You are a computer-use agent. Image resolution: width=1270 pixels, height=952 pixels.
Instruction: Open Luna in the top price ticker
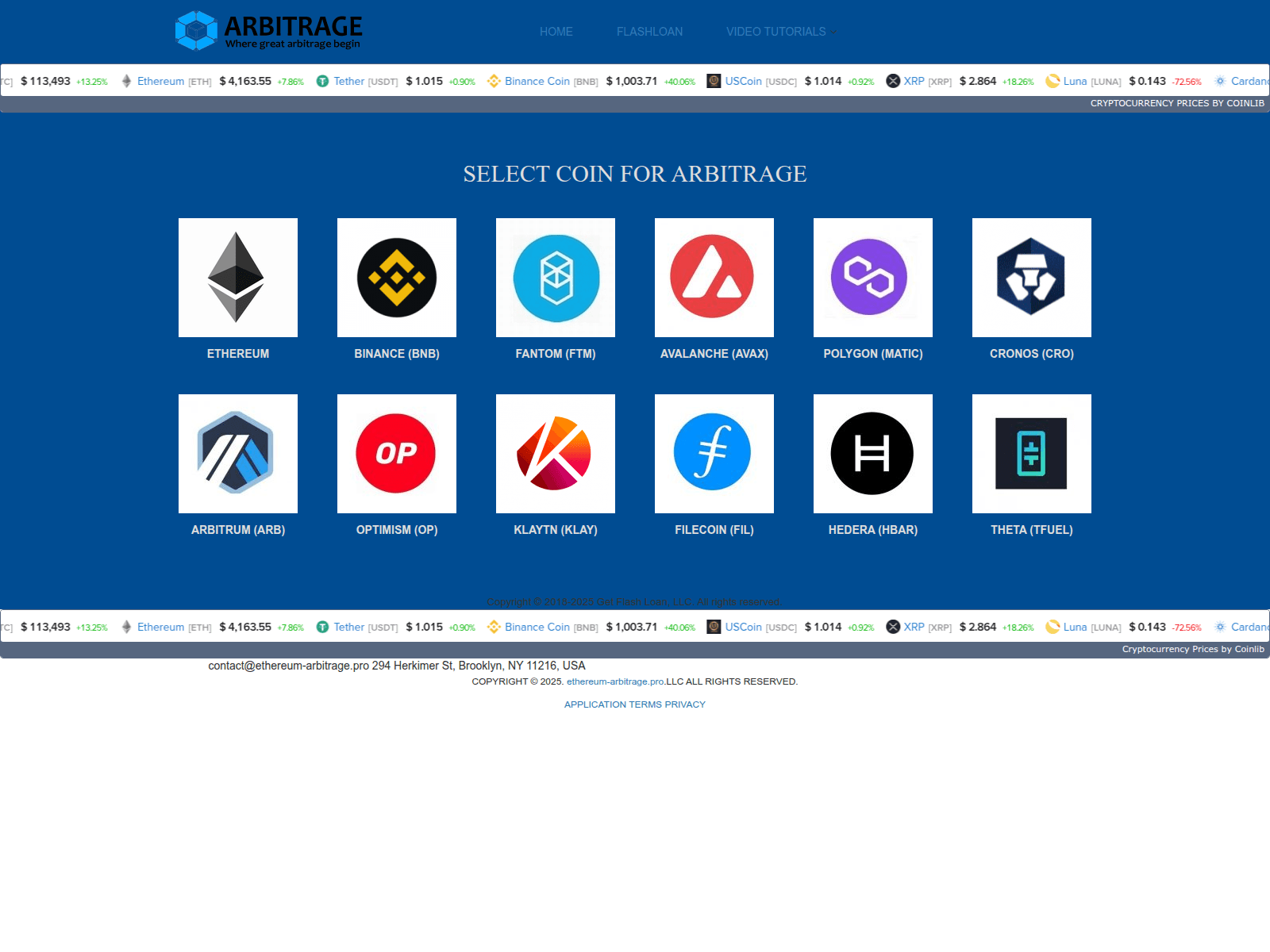[x=1076, y=81]
